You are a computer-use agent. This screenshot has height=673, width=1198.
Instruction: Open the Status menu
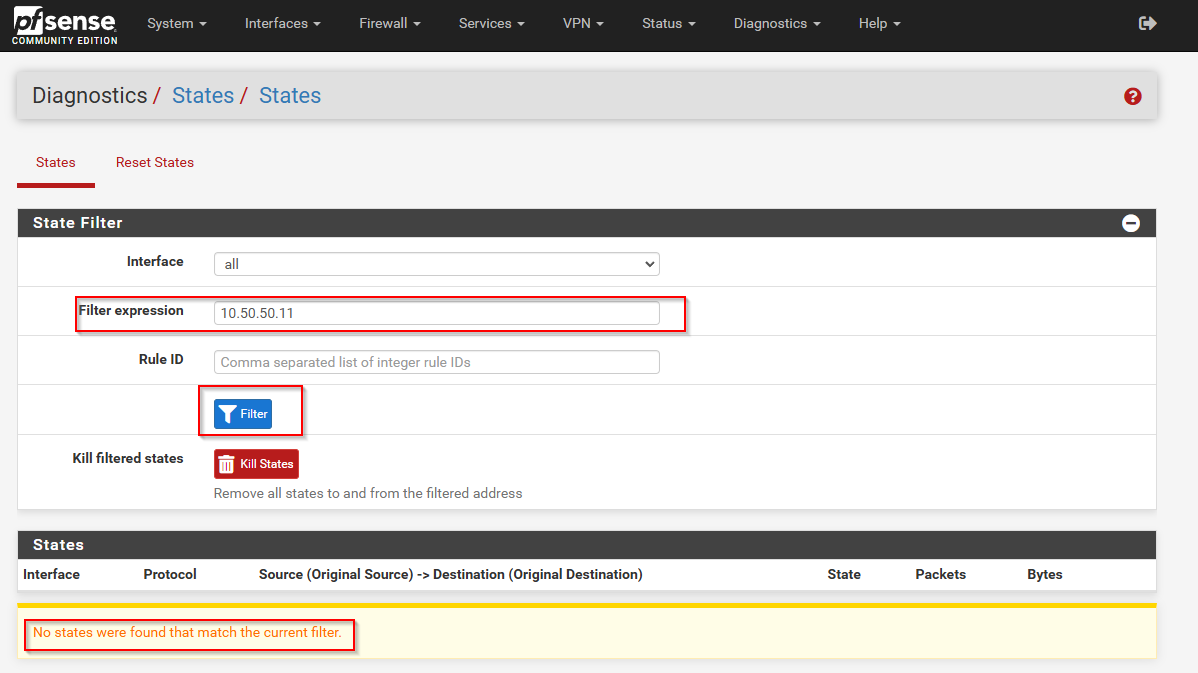668,23
